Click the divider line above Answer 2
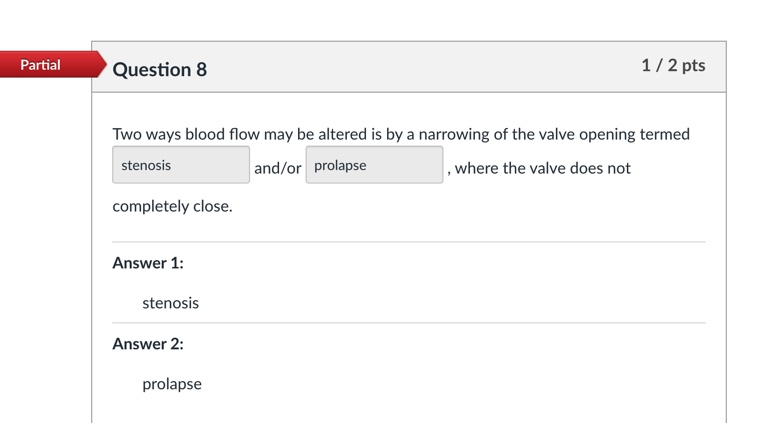The width and height of the screenshot is (772, 423). 409,323
